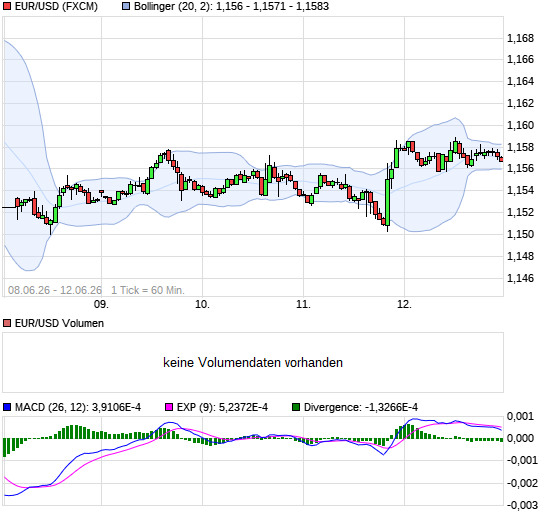Viewport: 545px width, 515px height.
Task: Click the tall green candle before the 12. gridline
Action: pos(388,197)
